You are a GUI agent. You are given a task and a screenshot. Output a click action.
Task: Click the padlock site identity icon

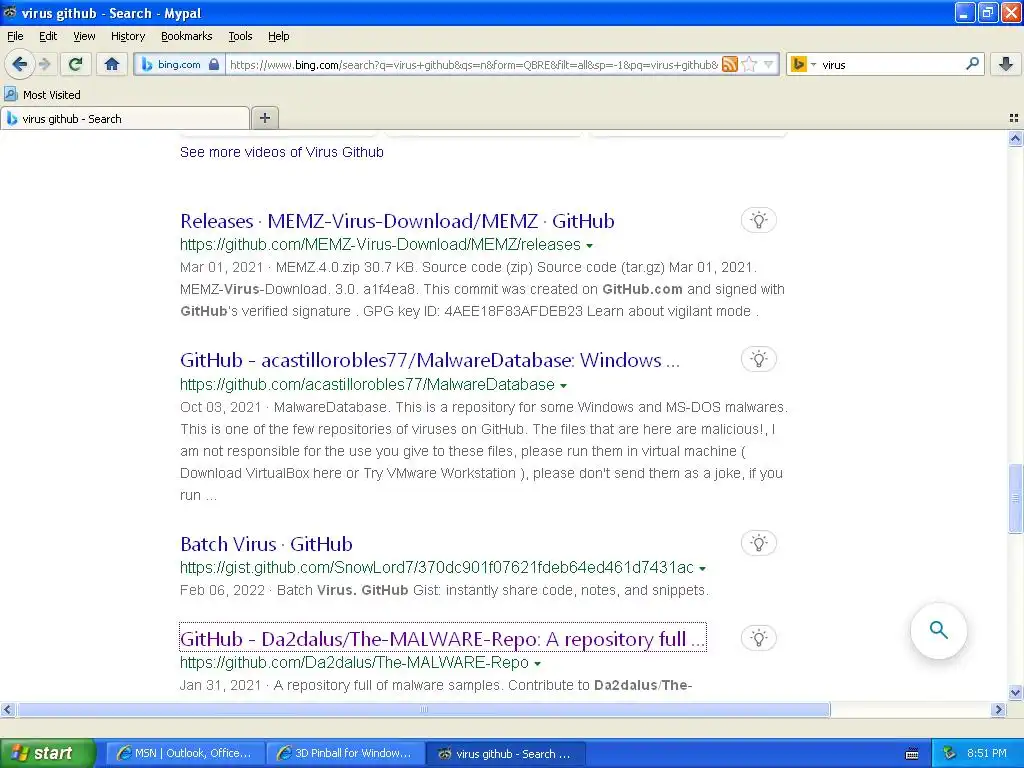point(214,64)
